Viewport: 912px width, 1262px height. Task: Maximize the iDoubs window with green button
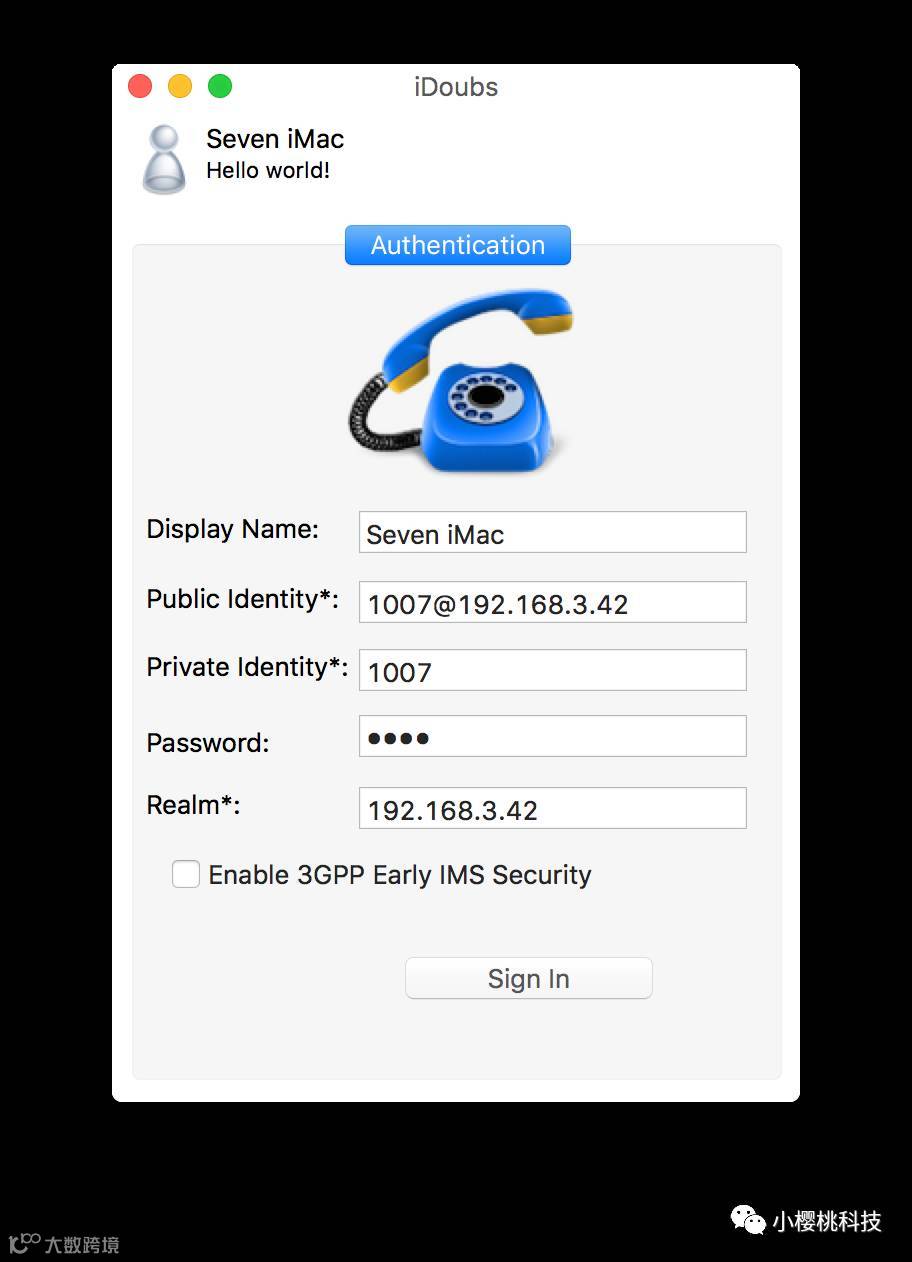220,86
